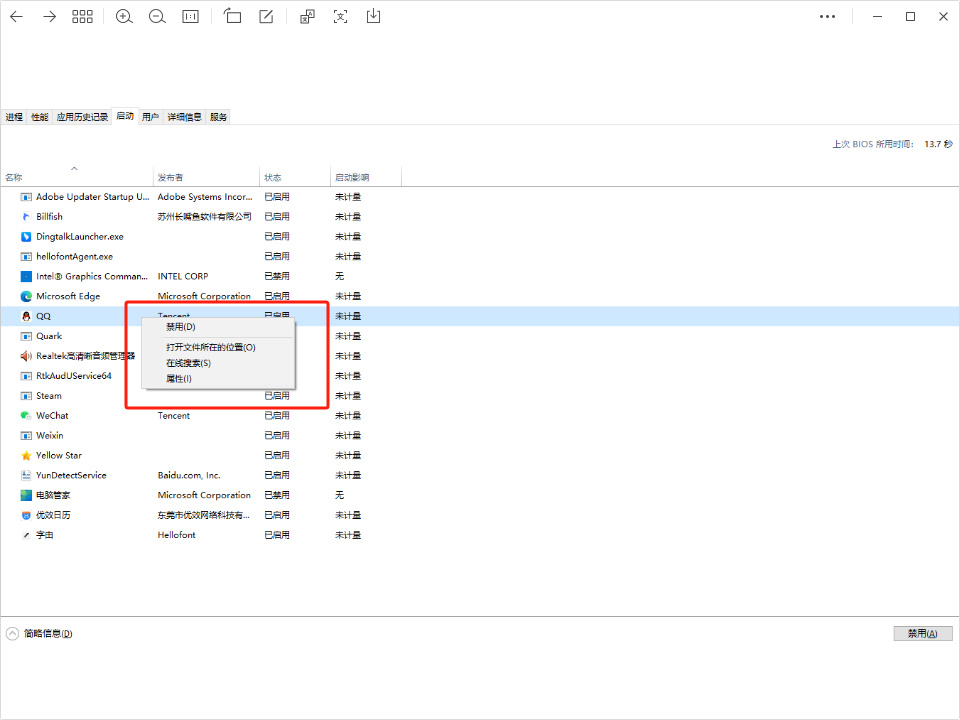Click the Adobe Updater Startup icon
The image size is (960, 720).
[26, 197]
